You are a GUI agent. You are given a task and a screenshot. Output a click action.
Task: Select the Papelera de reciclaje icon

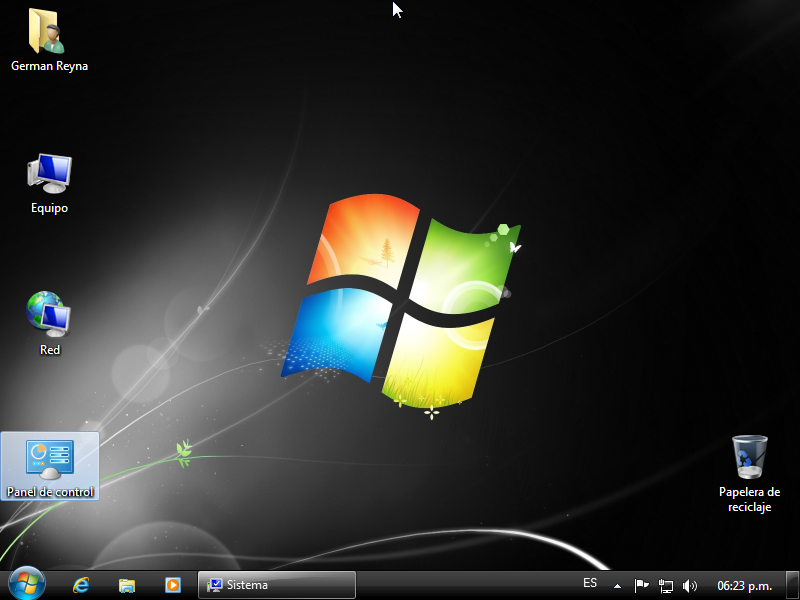(749, 457)
